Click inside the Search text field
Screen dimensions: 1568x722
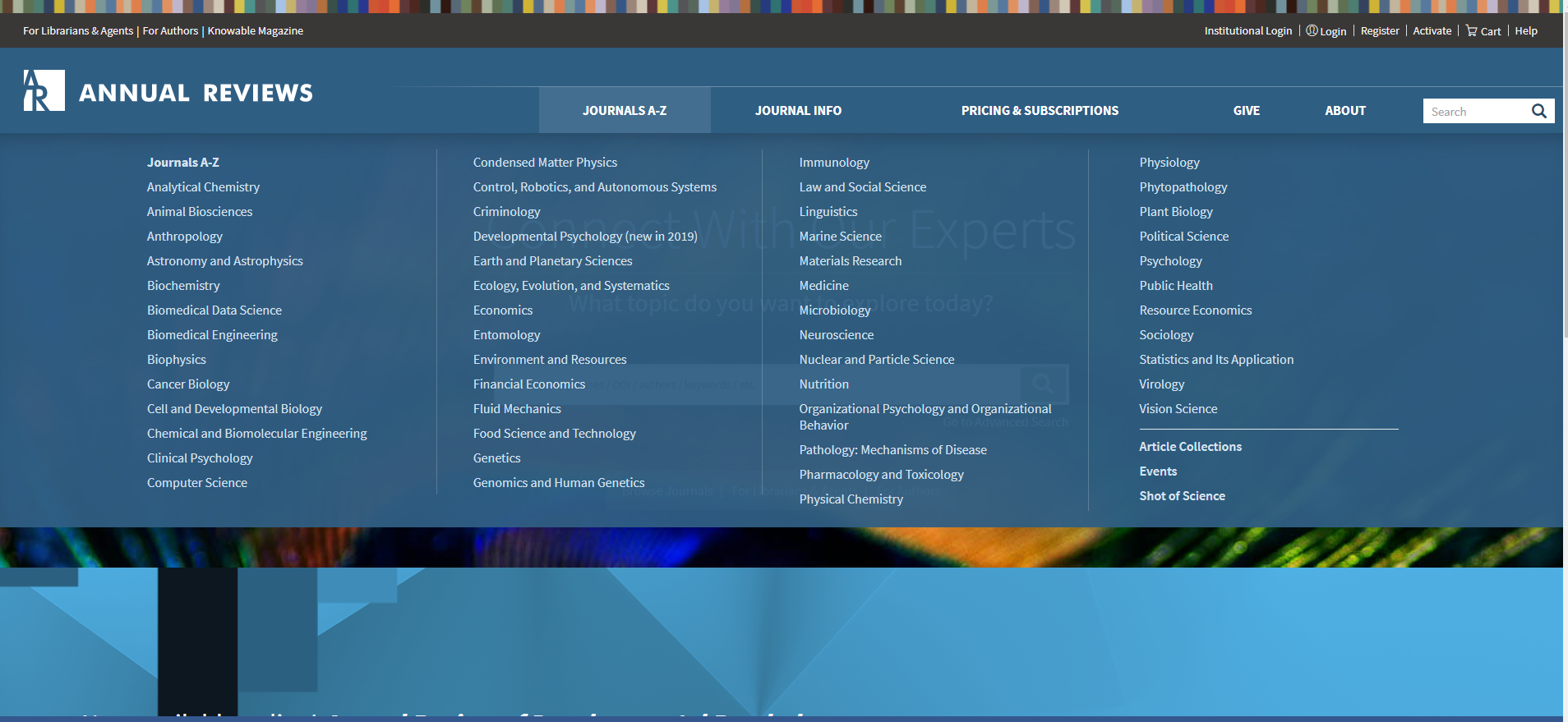pyautogui.click(x=1473, y=112)
